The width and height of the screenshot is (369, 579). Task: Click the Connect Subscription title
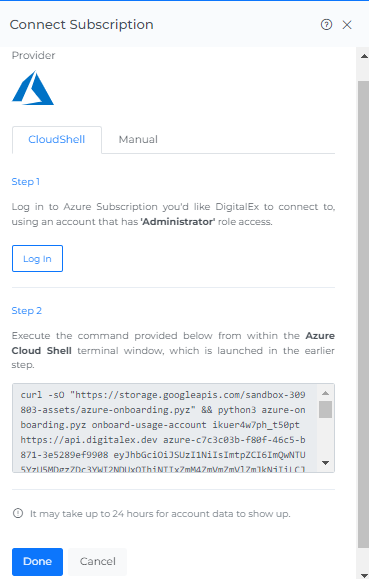pyautogui.click(x=82, y=25)
